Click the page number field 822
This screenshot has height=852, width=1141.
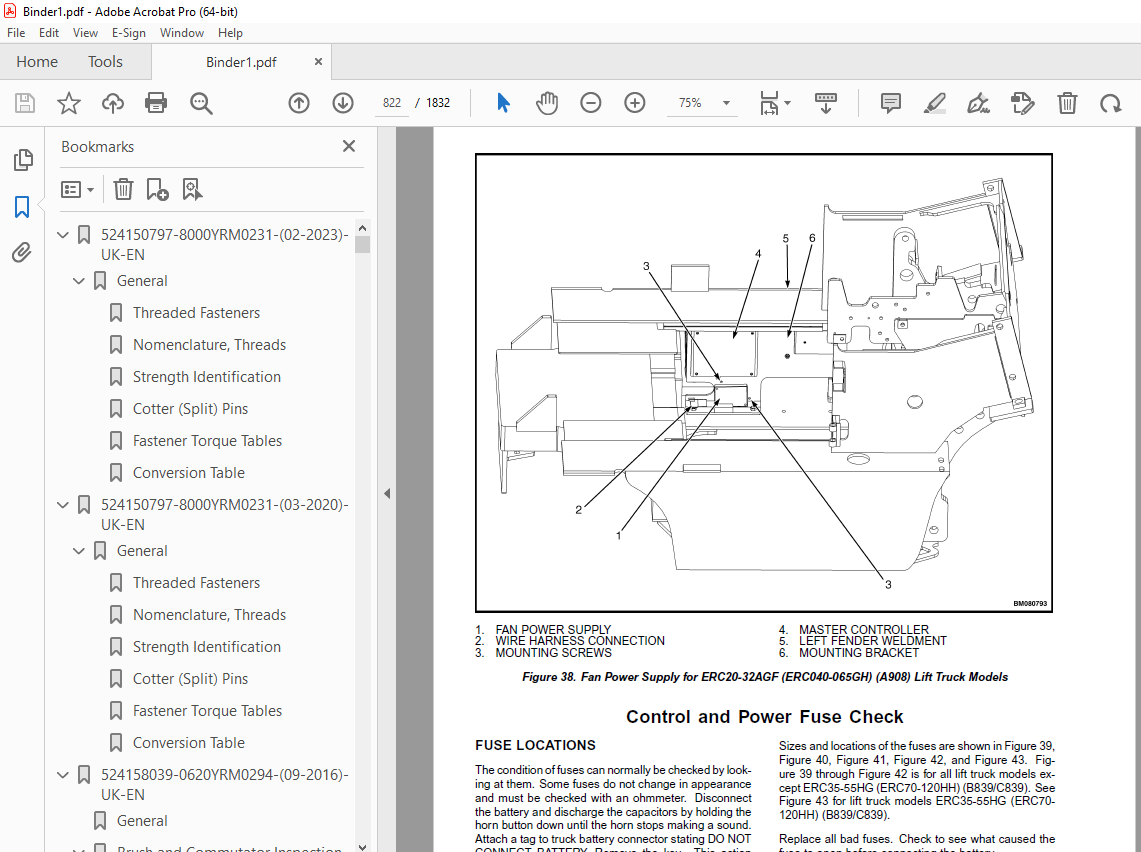(392, 103)
